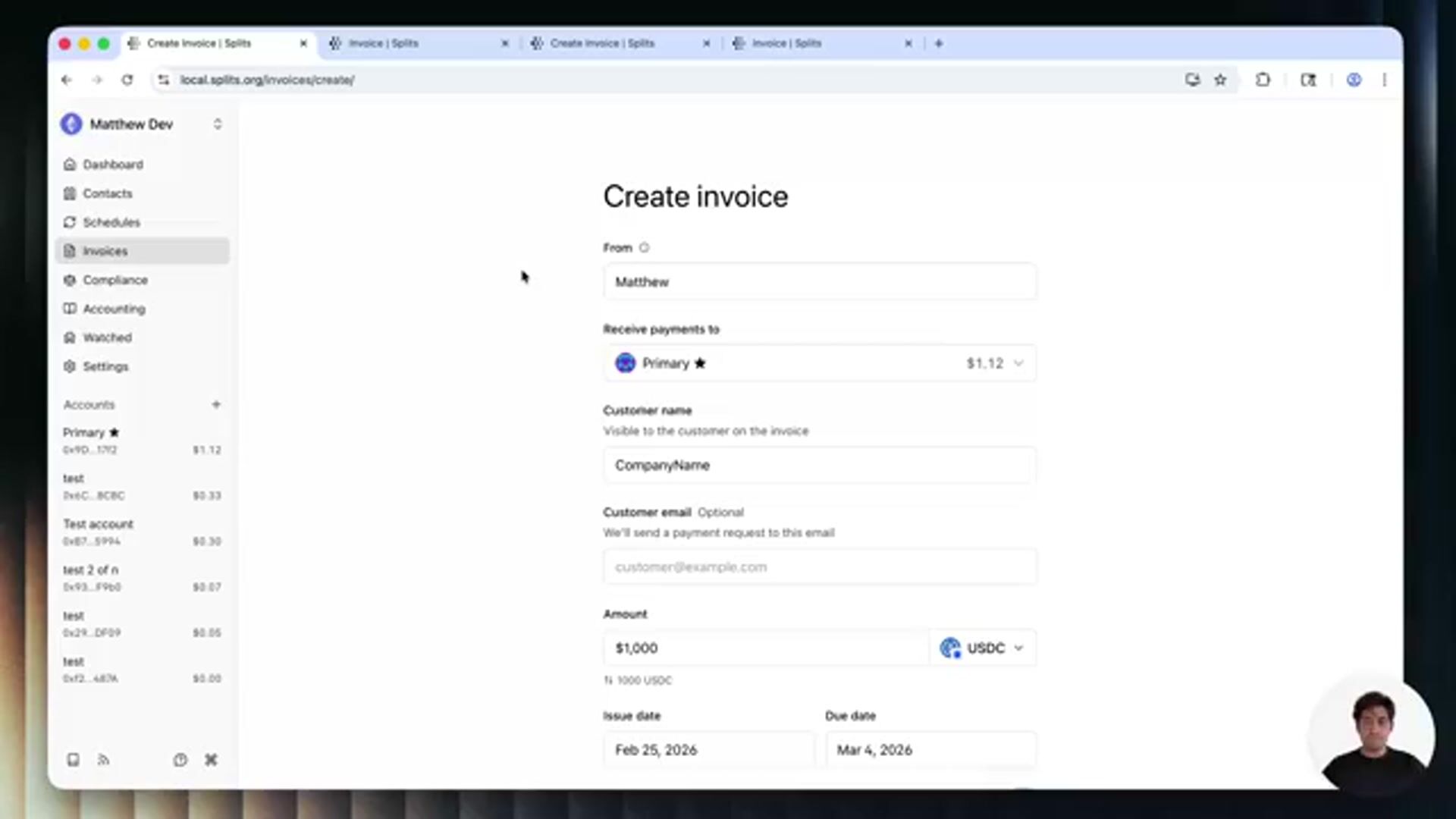Open the Schedules section
The image size is (1456, 819).
(x=111, y=222)
